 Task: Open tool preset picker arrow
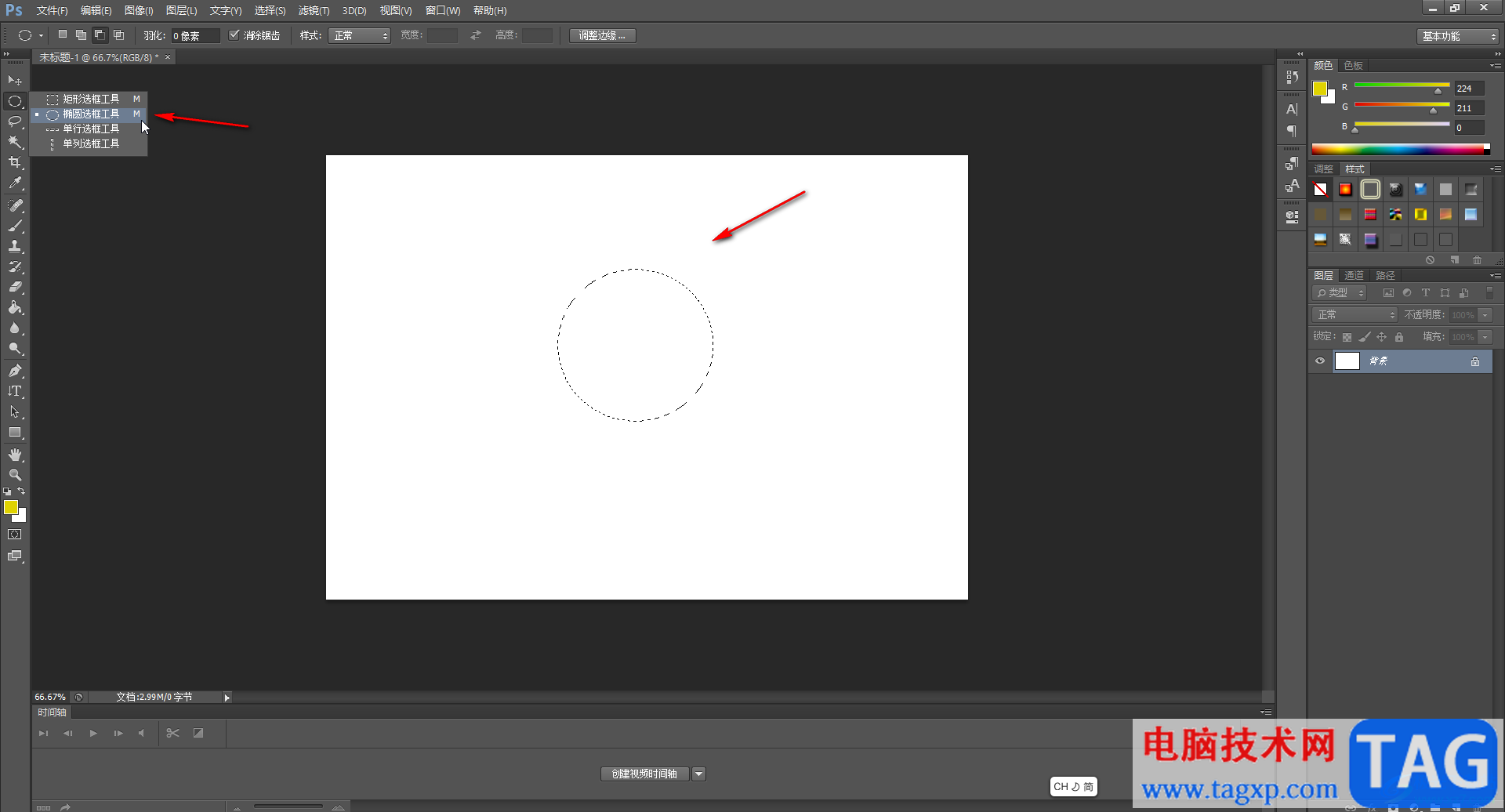coord(41,35)
